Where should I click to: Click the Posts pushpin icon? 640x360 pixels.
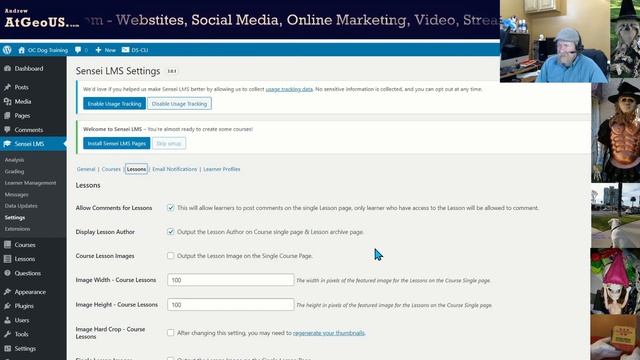click(7, 87)
